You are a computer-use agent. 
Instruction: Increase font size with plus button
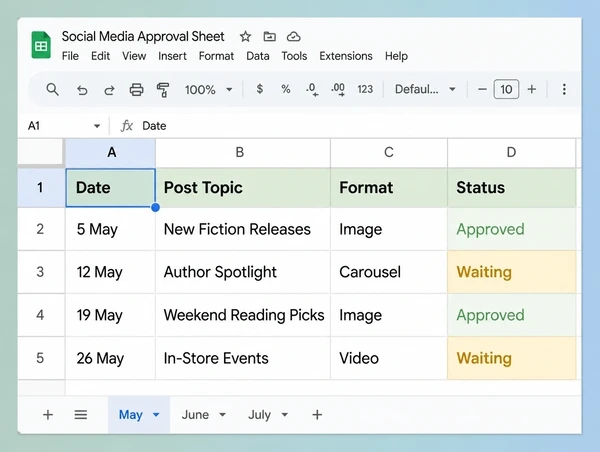coord(531,89)
